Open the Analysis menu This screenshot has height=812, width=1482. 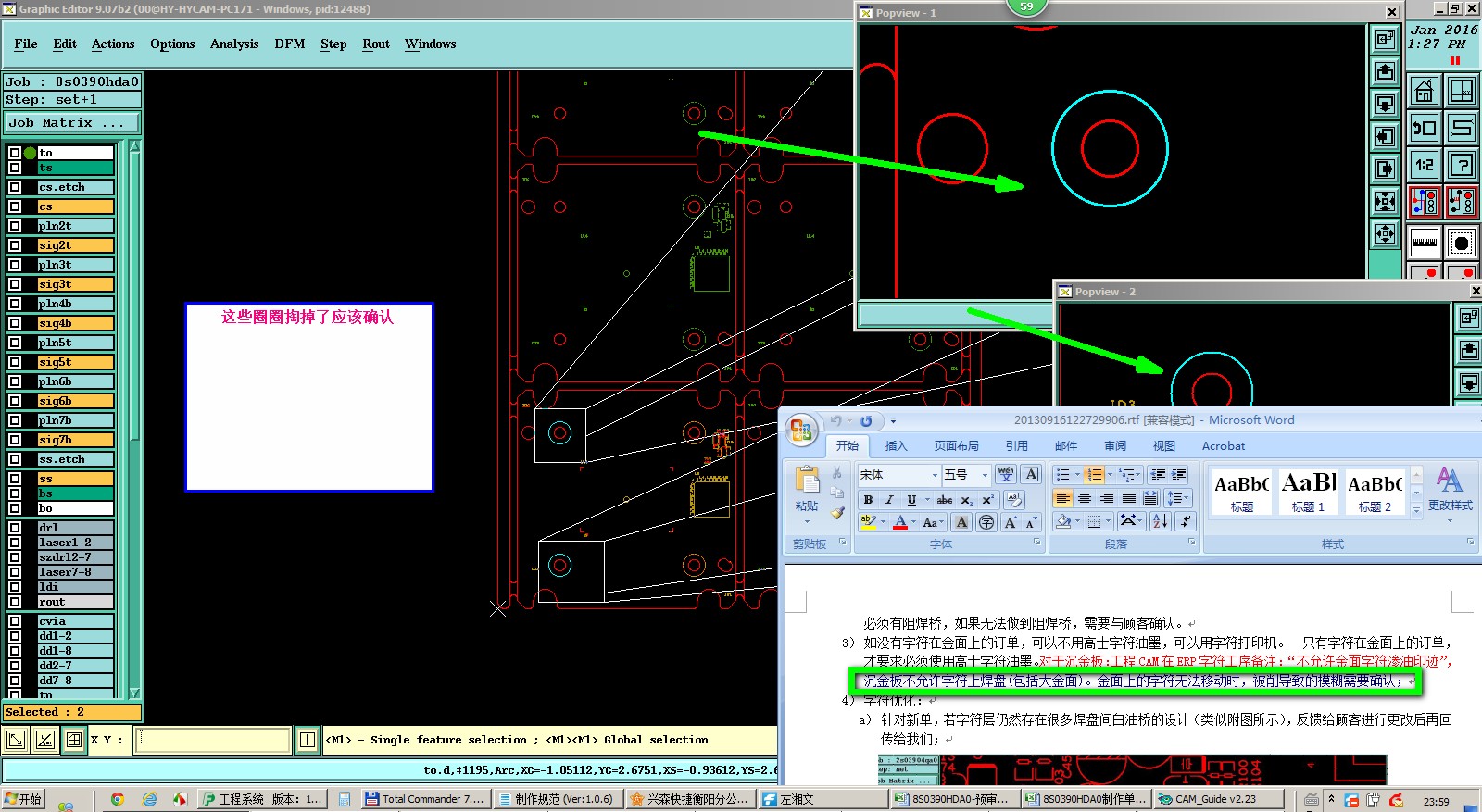(x=234, y=44)
